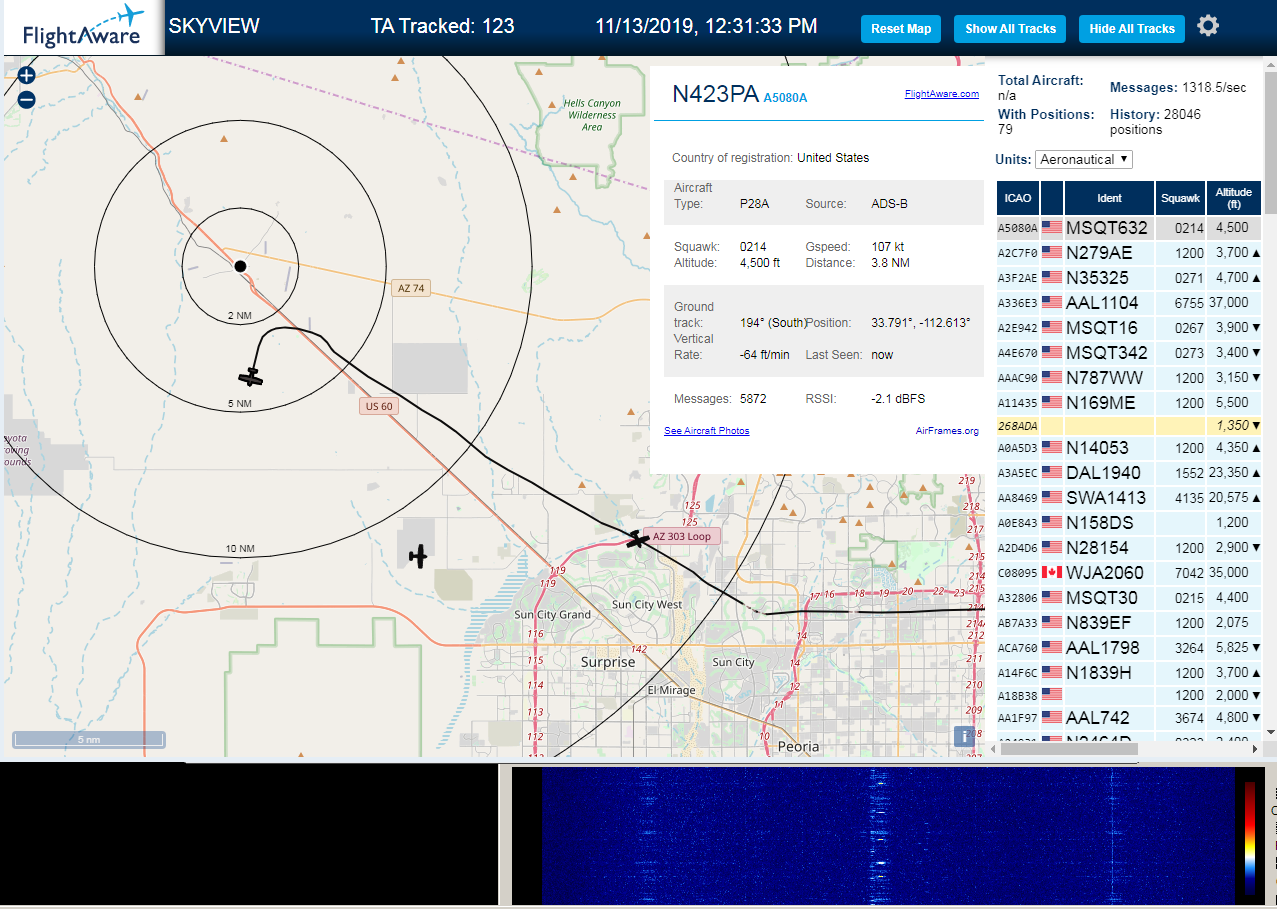Select the DAL1940 aircraft row
This screenshot has width=1277, height=909.
tap(1130, 472)
